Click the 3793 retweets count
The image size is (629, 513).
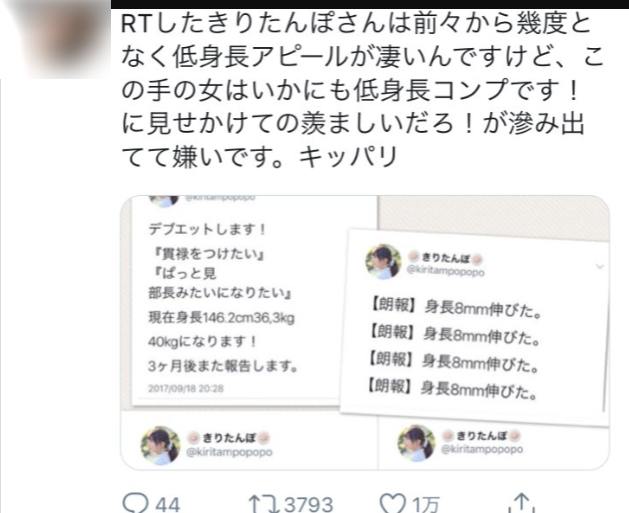click(x=309, y=505)
